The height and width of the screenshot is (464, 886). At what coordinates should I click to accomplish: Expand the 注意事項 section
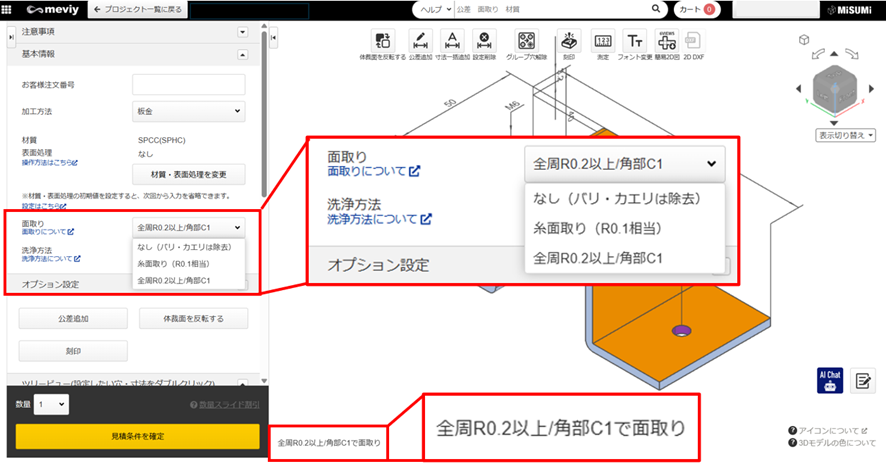[x=242, y=32]
